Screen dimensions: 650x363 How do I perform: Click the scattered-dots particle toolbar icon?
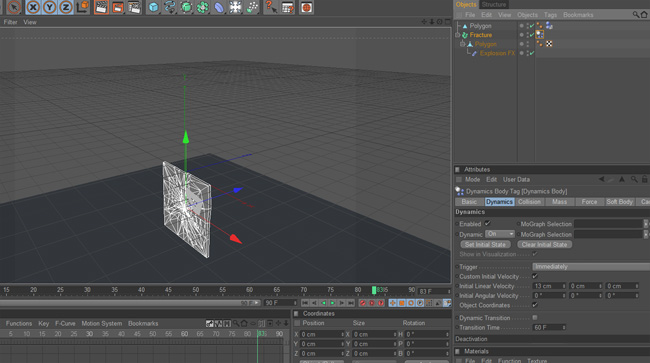(252, 7)
